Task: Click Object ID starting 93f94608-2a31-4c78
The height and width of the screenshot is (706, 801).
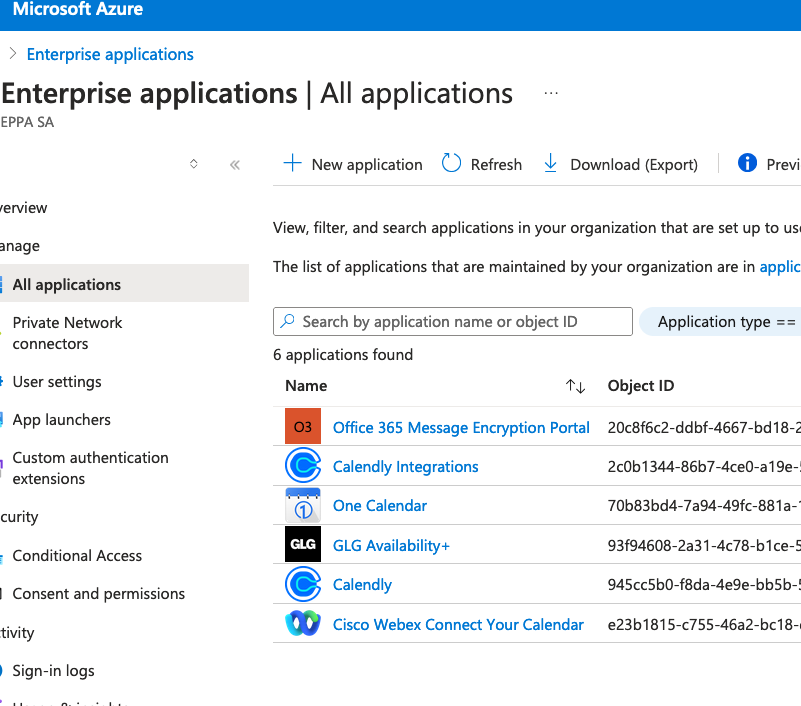Action: pos(704,546)
